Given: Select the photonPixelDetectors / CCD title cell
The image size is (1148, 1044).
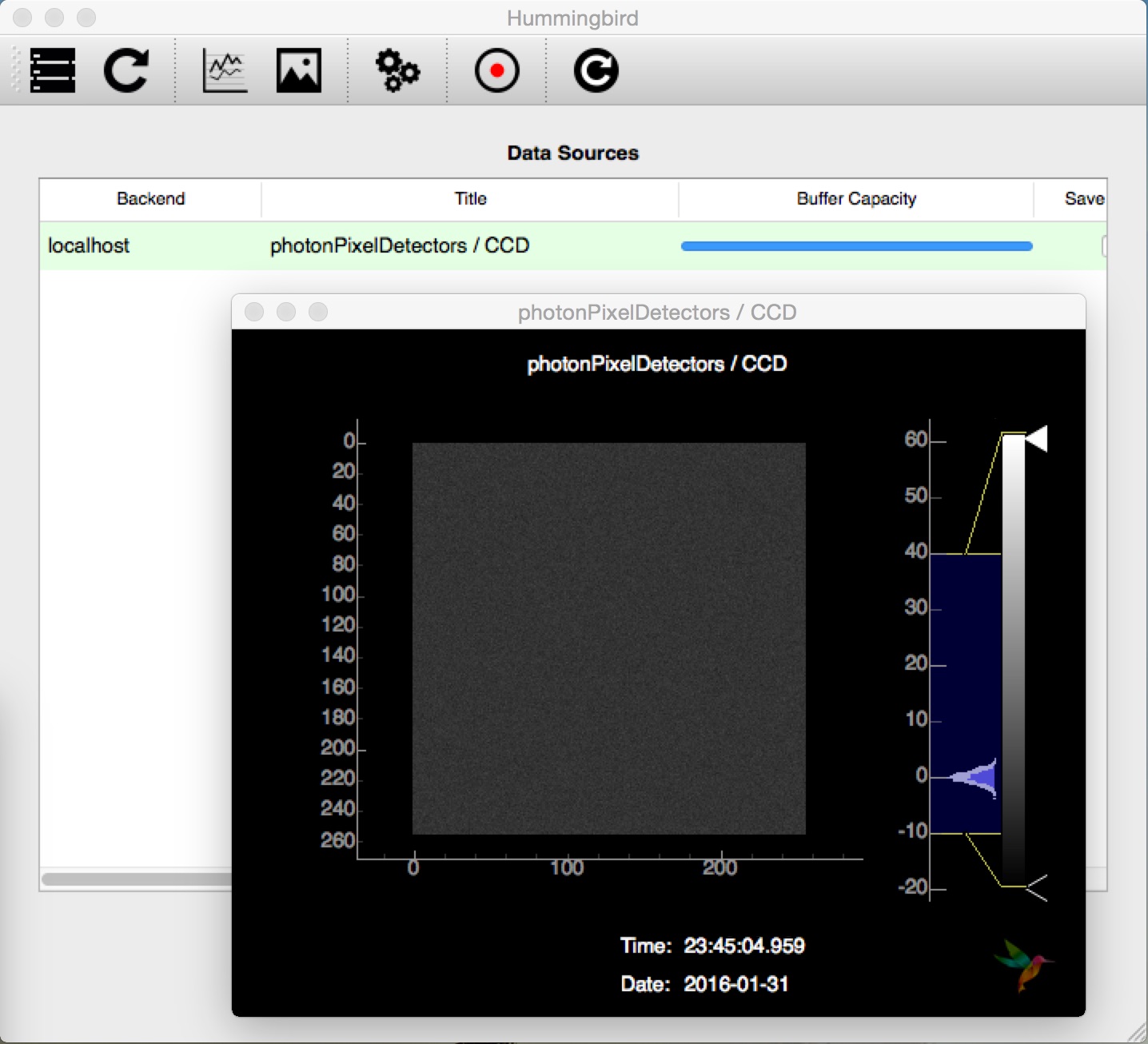Looking at the screenshot, I should [x=470, y=246].
